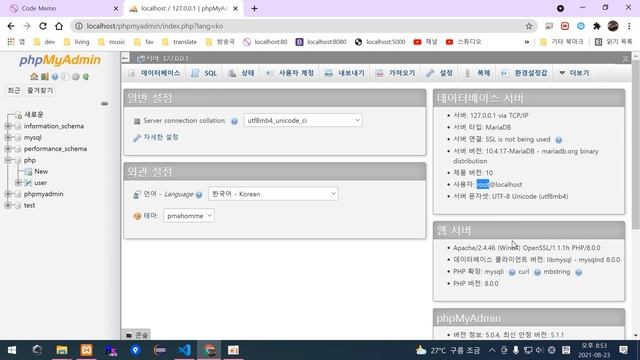640x360 pixels.
Task: Click the browser home button
Action: point(59,26)
